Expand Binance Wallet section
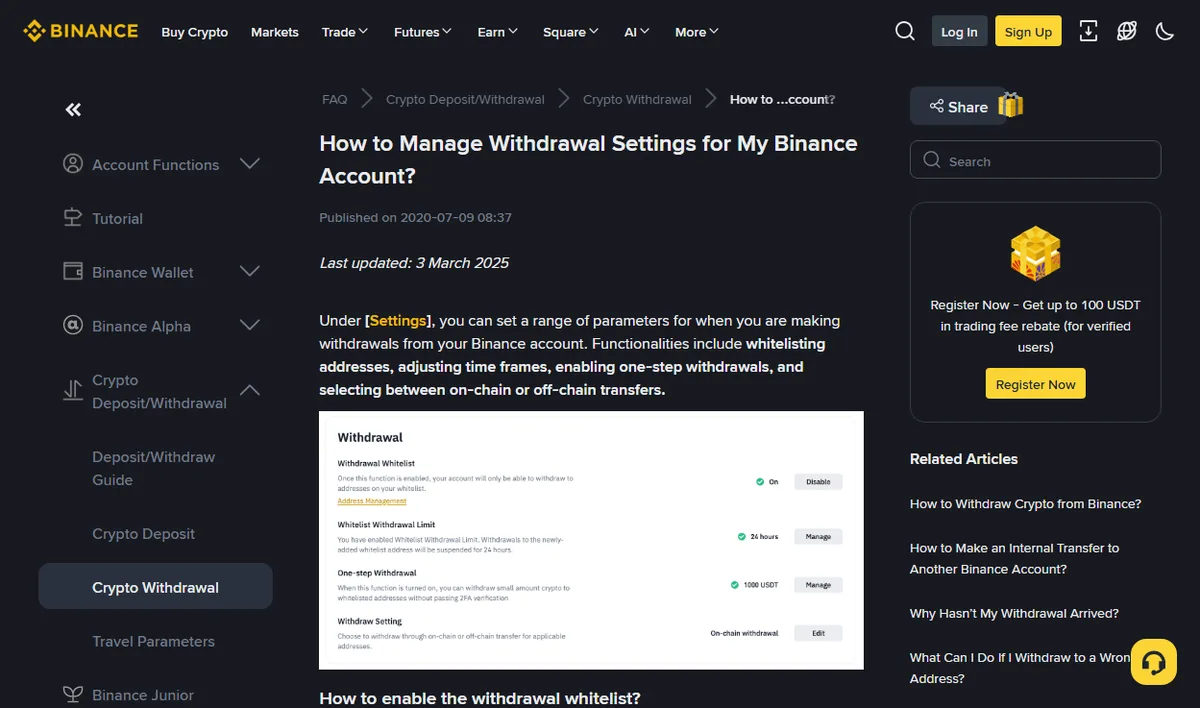This screenshot has height=708, width=1200. [x=250, y=272]
